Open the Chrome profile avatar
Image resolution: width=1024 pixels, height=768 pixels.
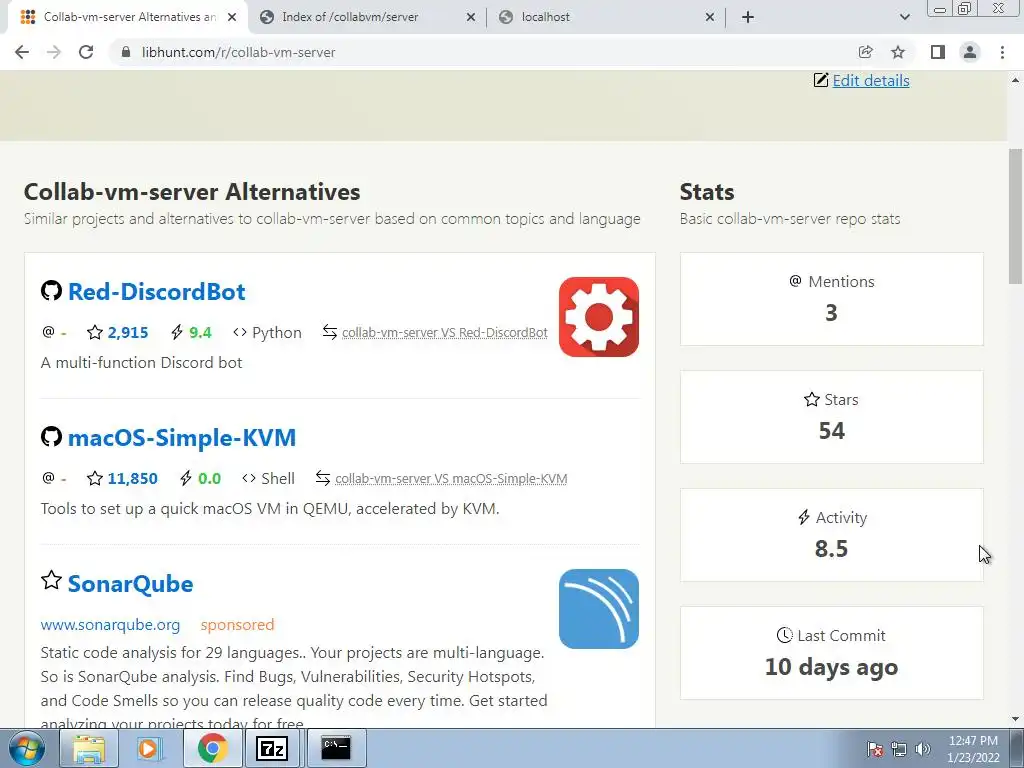click(970, 52)
